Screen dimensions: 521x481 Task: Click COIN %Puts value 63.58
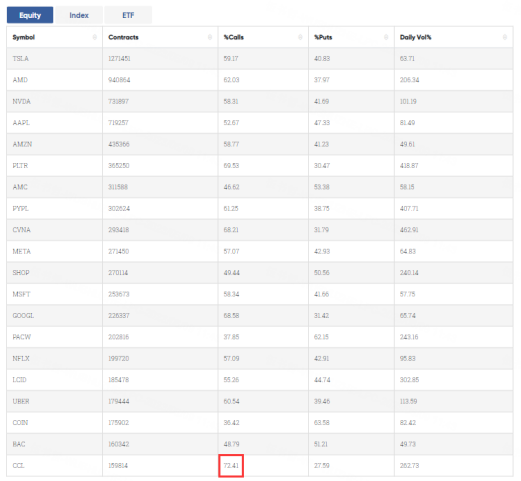pos(322,423)
